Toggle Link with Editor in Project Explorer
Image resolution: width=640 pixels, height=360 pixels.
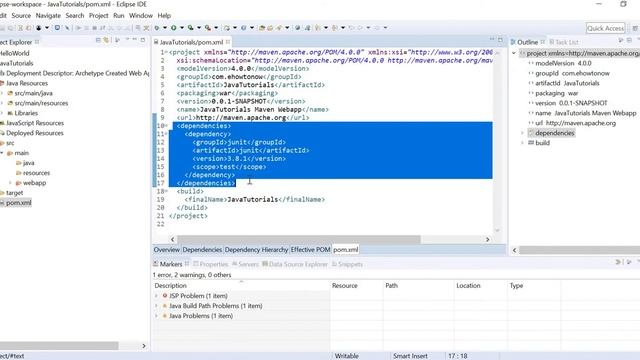tap(106, 40)
